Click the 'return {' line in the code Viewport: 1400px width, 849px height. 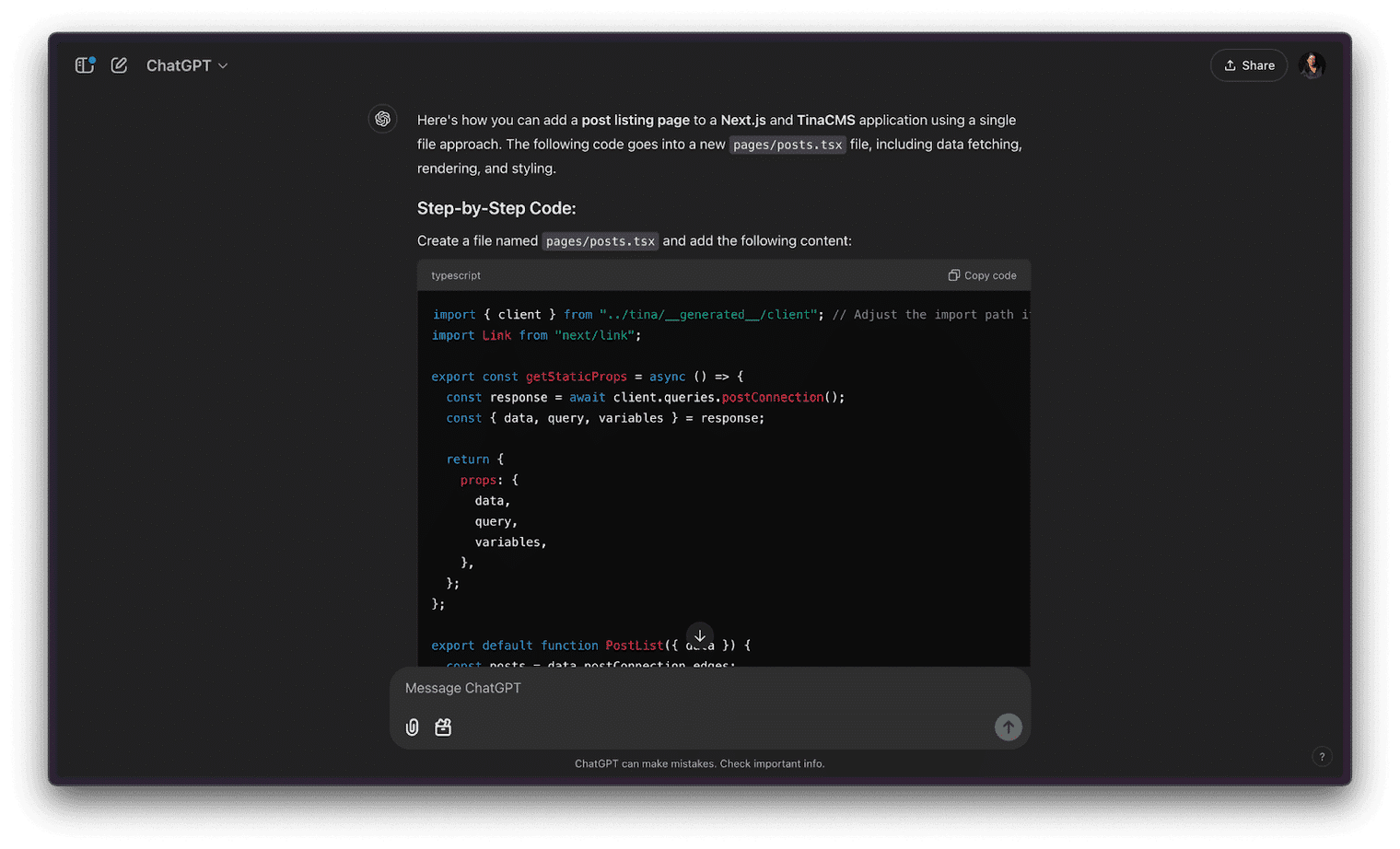pyautogui.click(x=475, y=459)
